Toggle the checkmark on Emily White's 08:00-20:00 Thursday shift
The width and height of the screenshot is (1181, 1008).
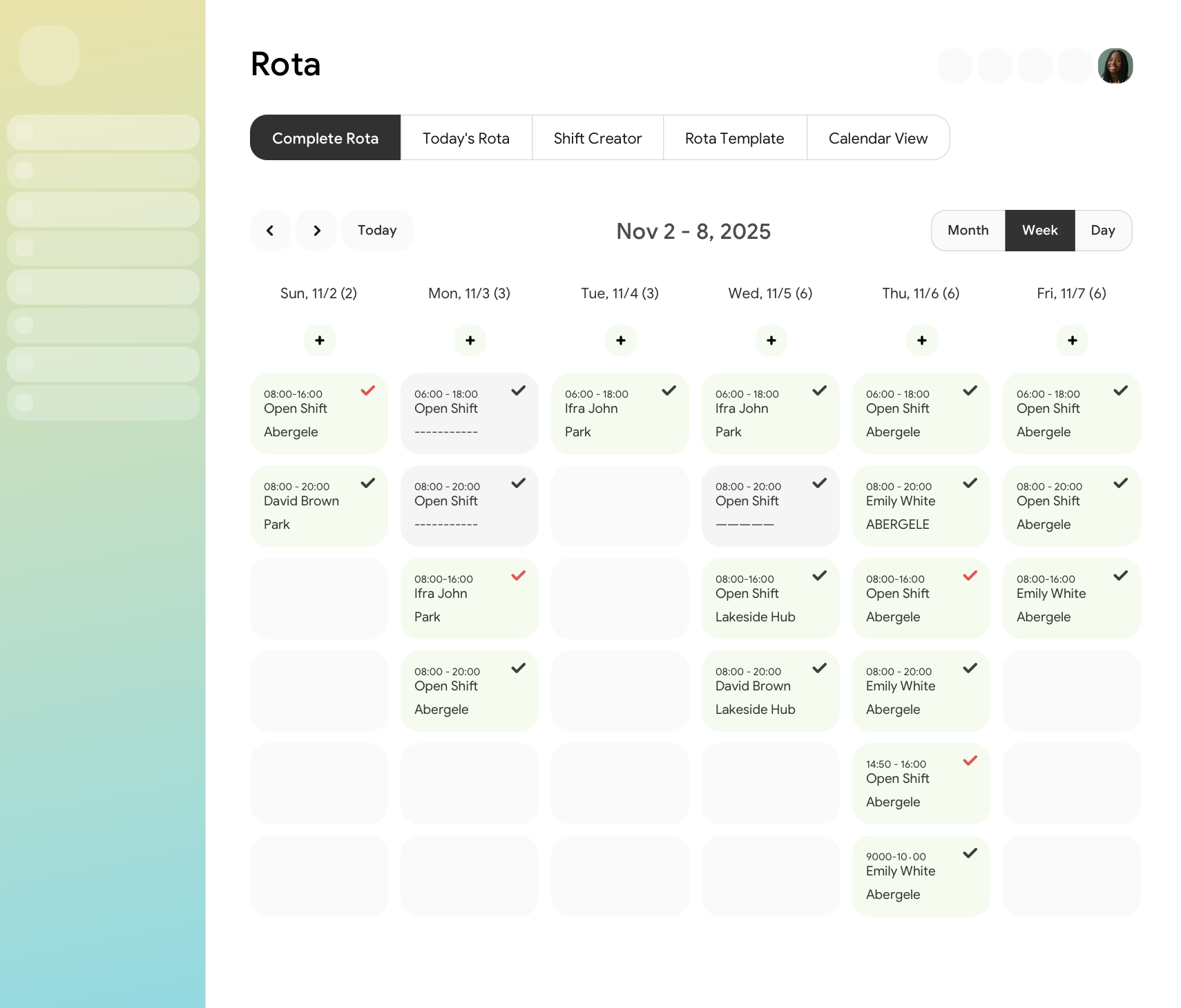click(970, 483)
